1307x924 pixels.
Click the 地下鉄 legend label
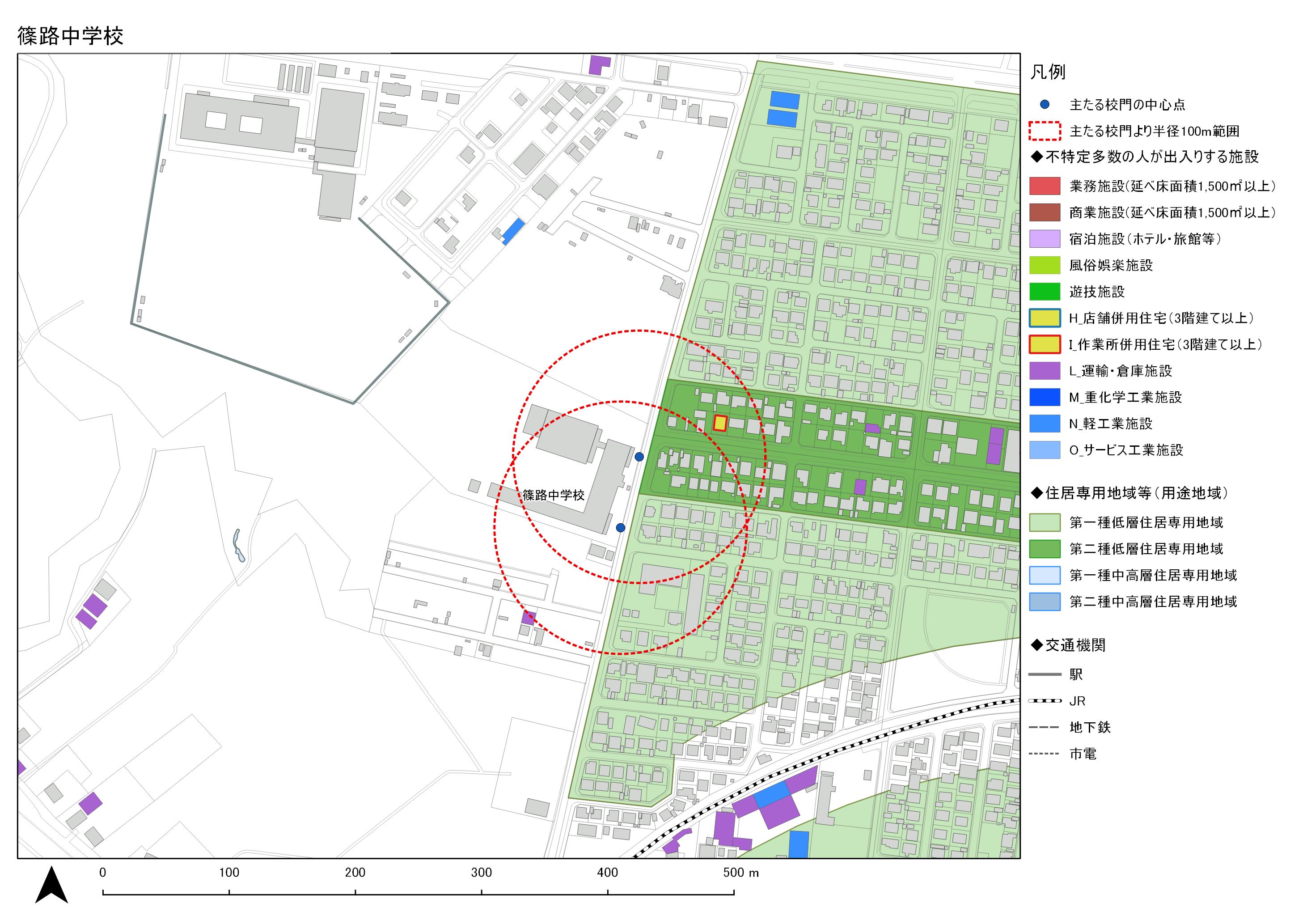1090,728
